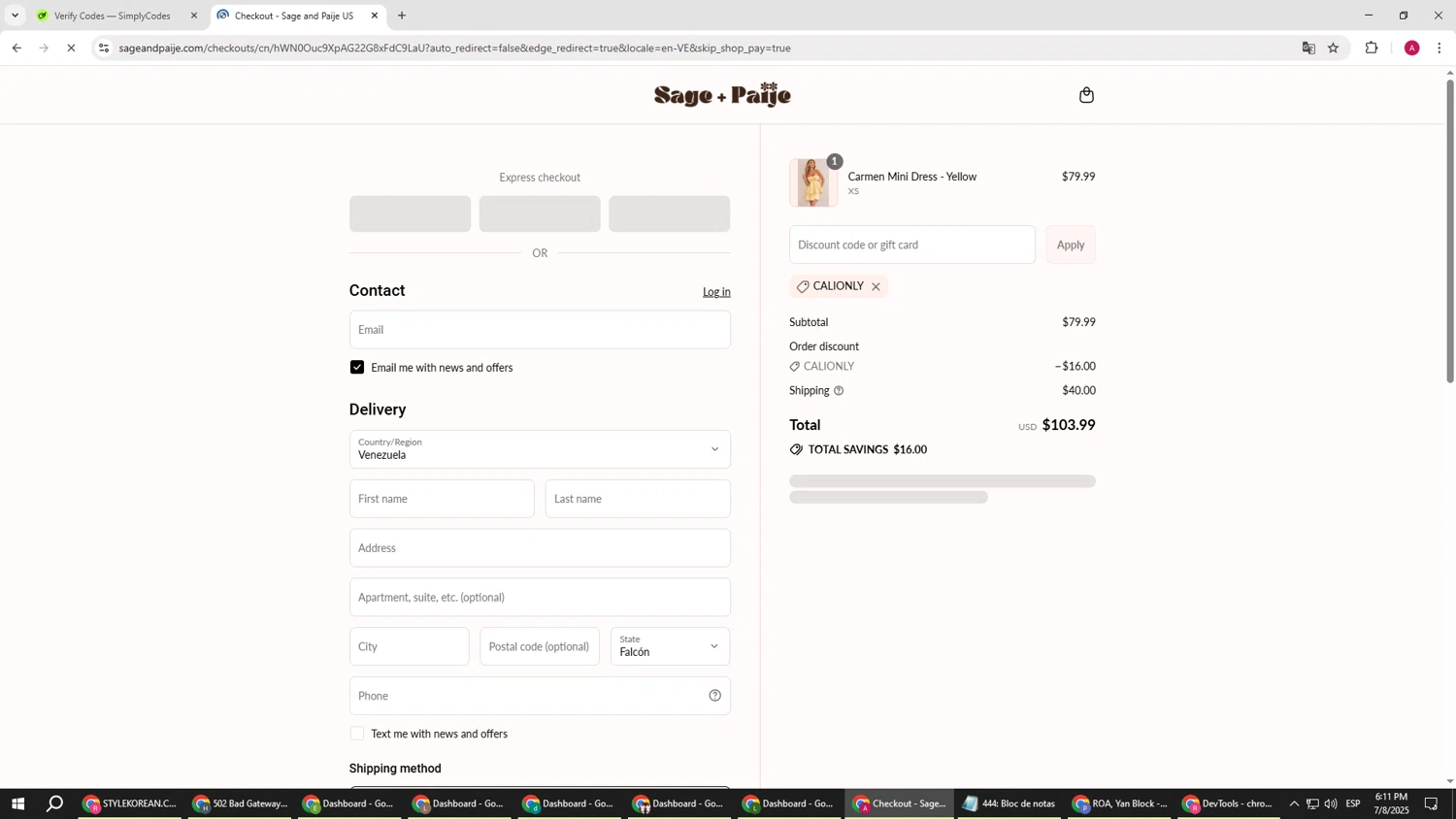This screenshot has height=819, width=1456.
Task: Open 444 Bloc de notas in taskbar
Action: (1009, 803)
